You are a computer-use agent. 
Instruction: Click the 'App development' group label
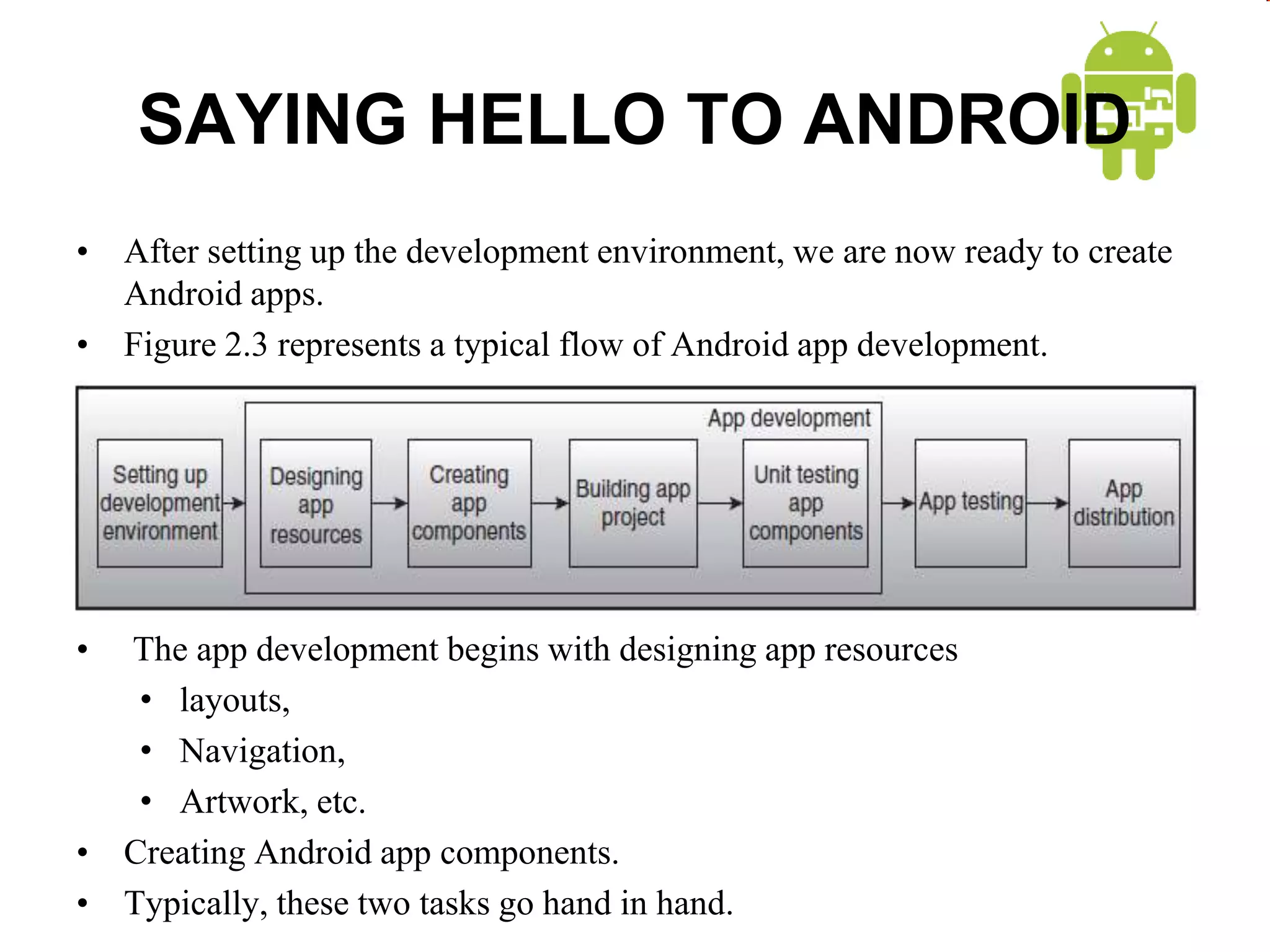coord(789,419)
